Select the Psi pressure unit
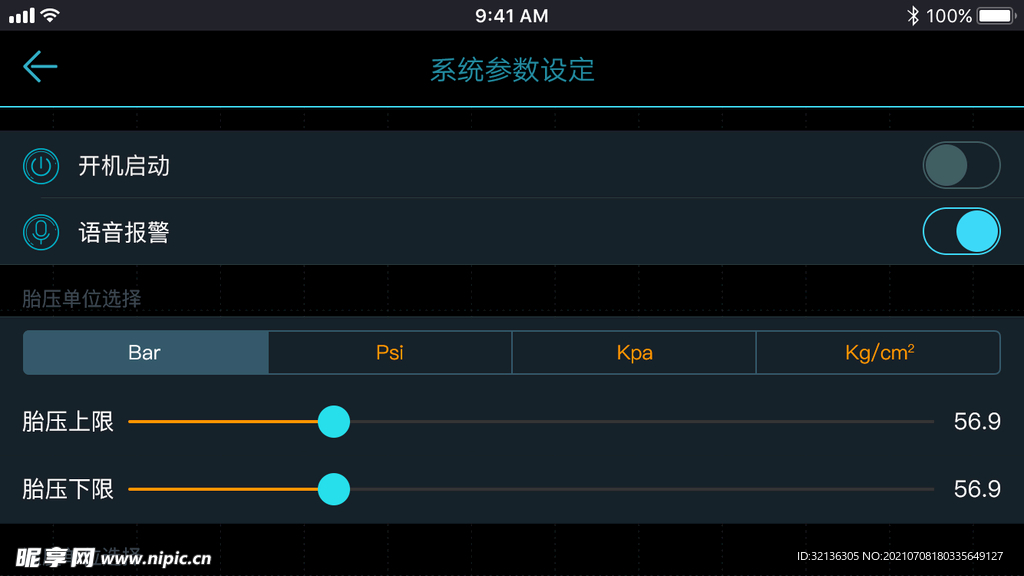 390,353
